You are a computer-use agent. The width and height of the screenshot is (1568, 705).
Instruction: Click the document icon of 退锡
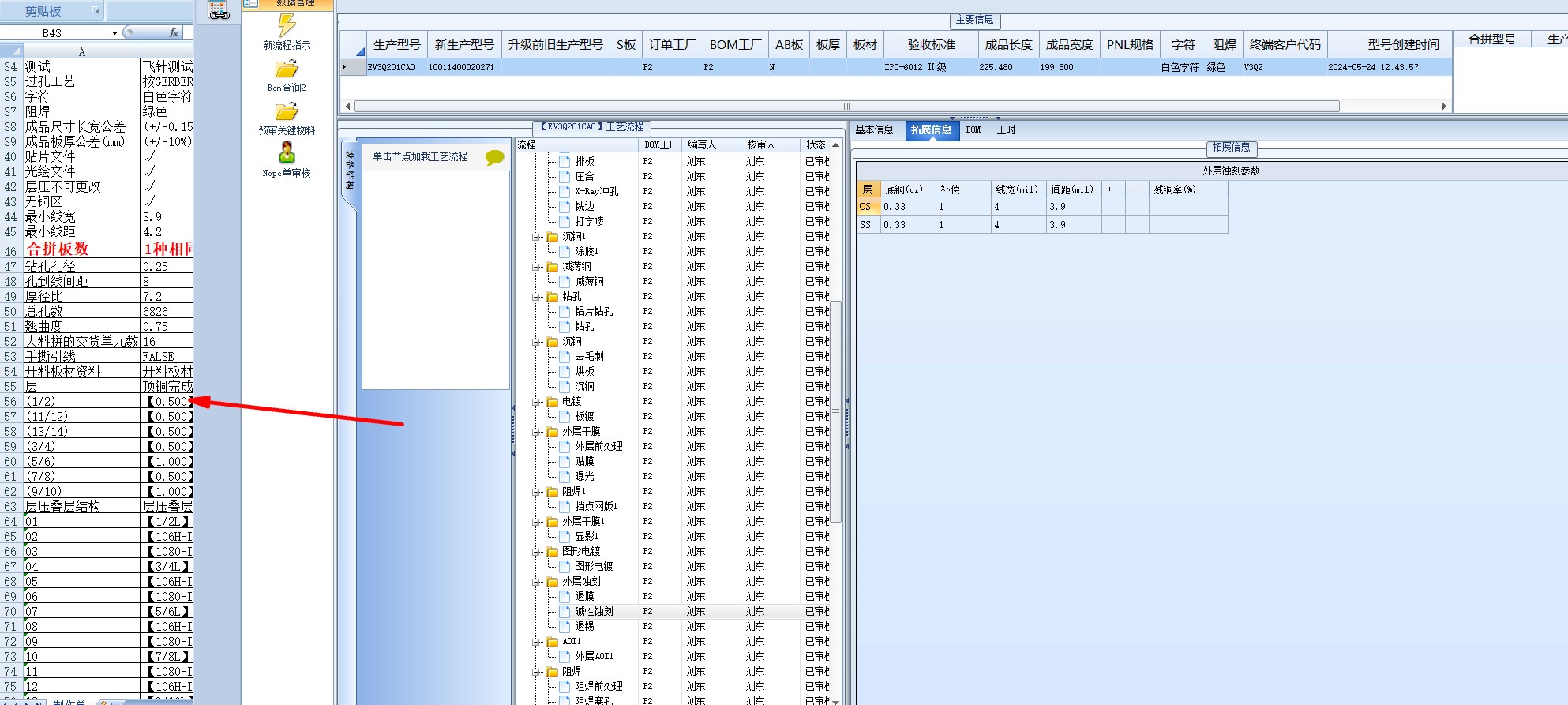(565, 627)
